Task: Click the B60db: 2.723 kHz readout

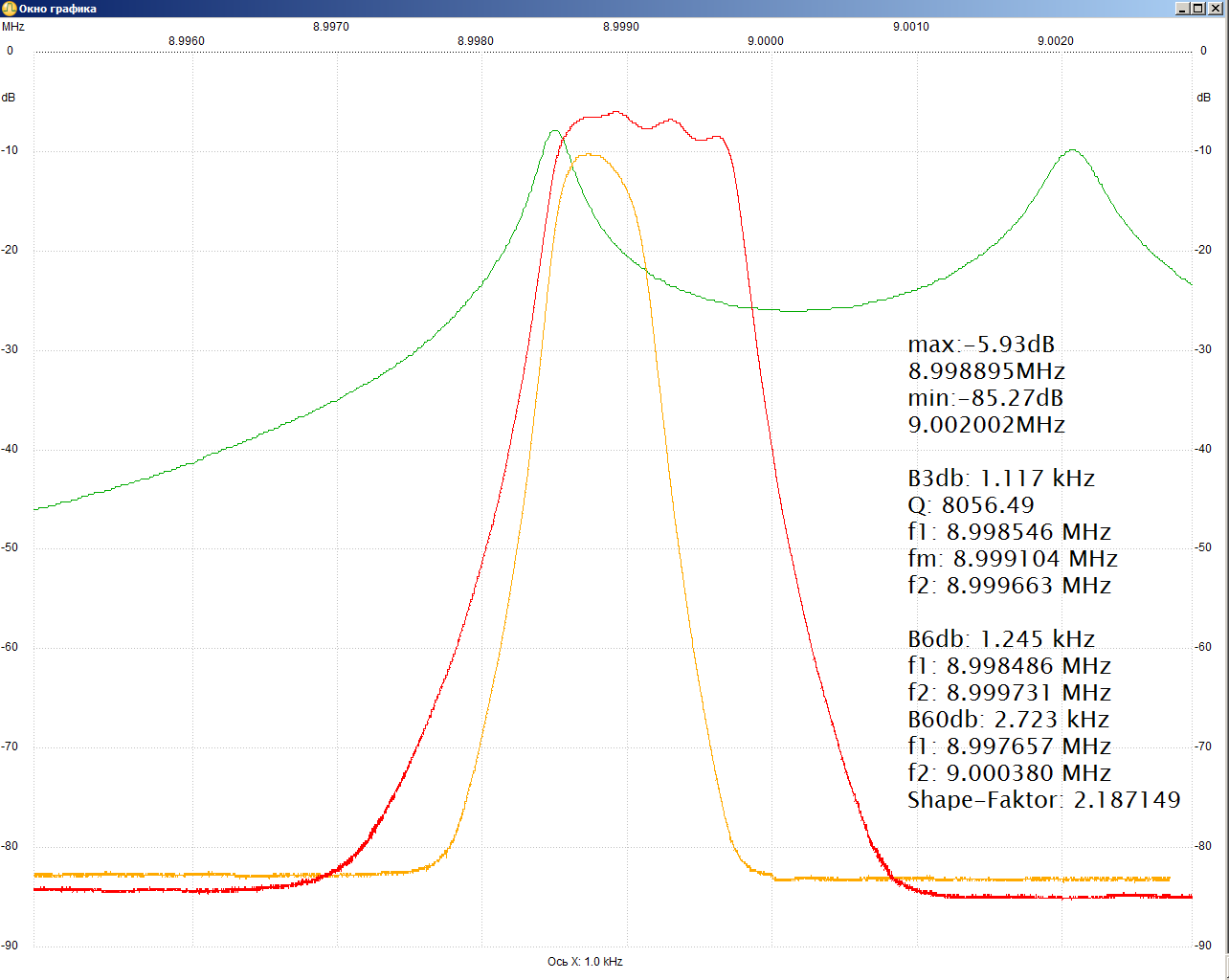Action: pos(1008,720)
